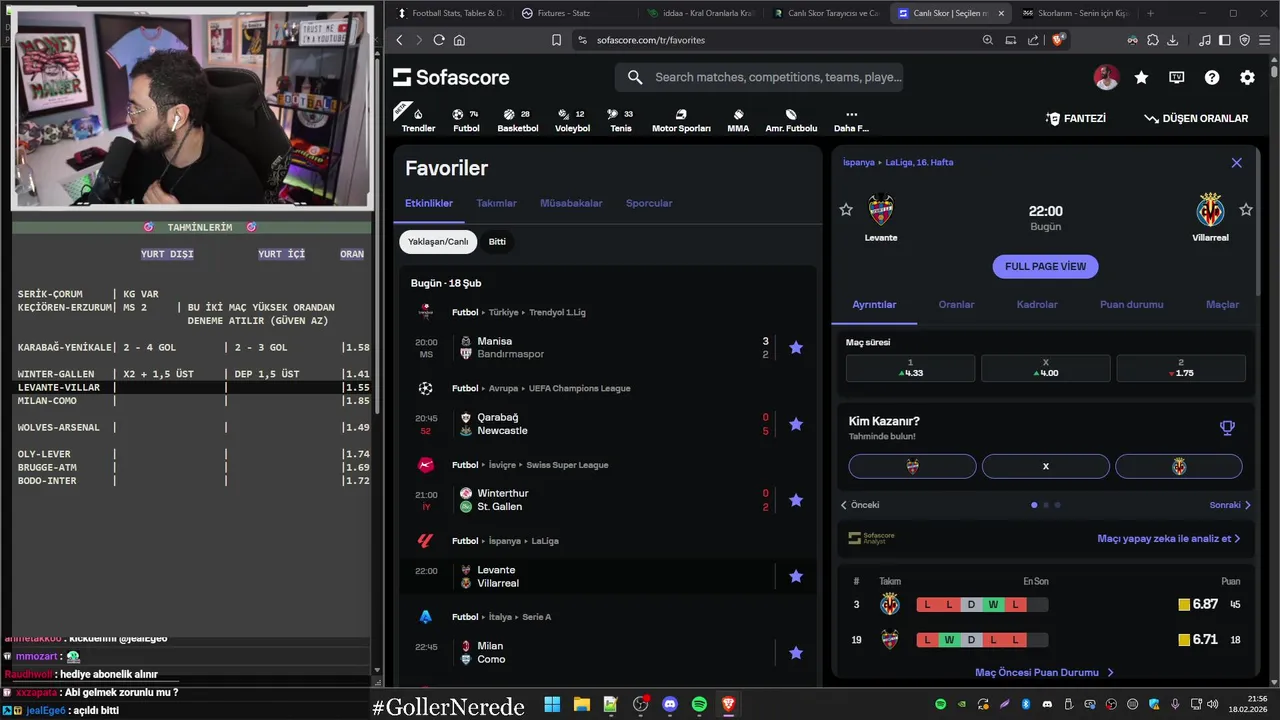1280x720 pixels.
Task: Favorite the Villarreal team in detail panel
Action: pyautogui.click(x=1246, y=210)
